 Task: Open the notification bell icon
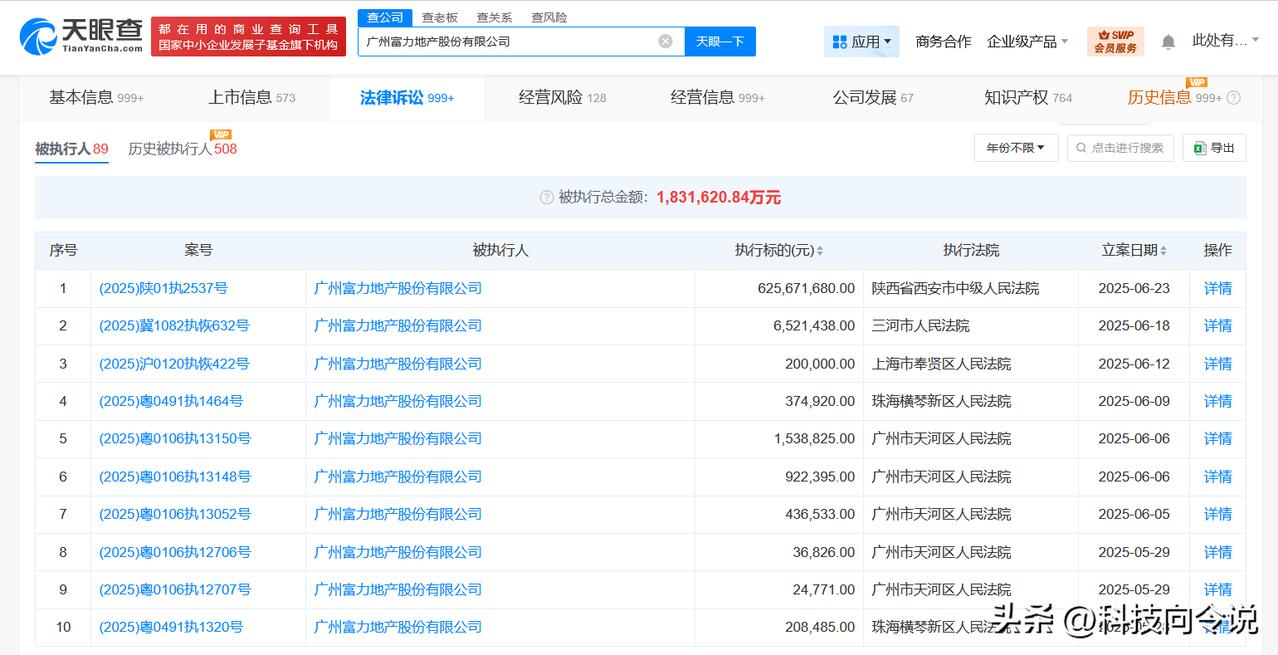1168,42
